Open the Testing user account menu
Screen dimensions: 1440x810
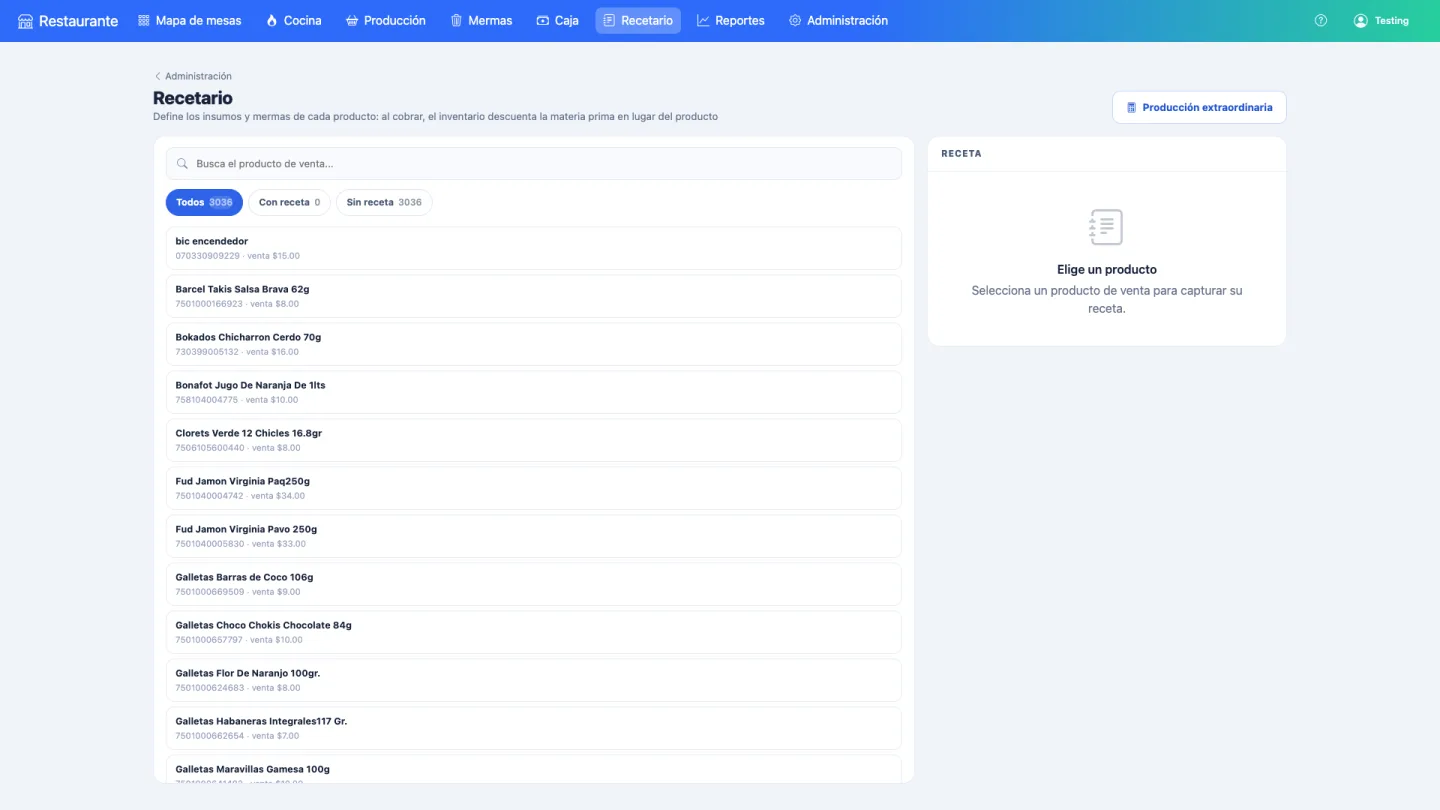1381,21
